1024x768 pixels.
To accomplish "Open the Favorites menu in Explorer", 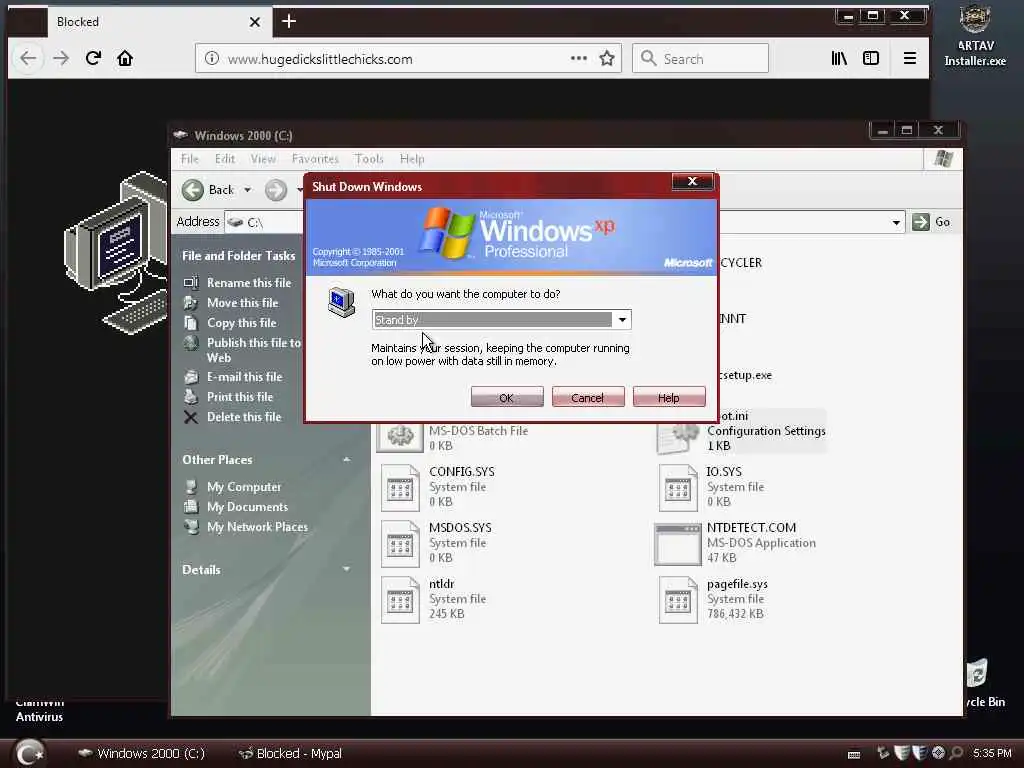I will point(315,159).
